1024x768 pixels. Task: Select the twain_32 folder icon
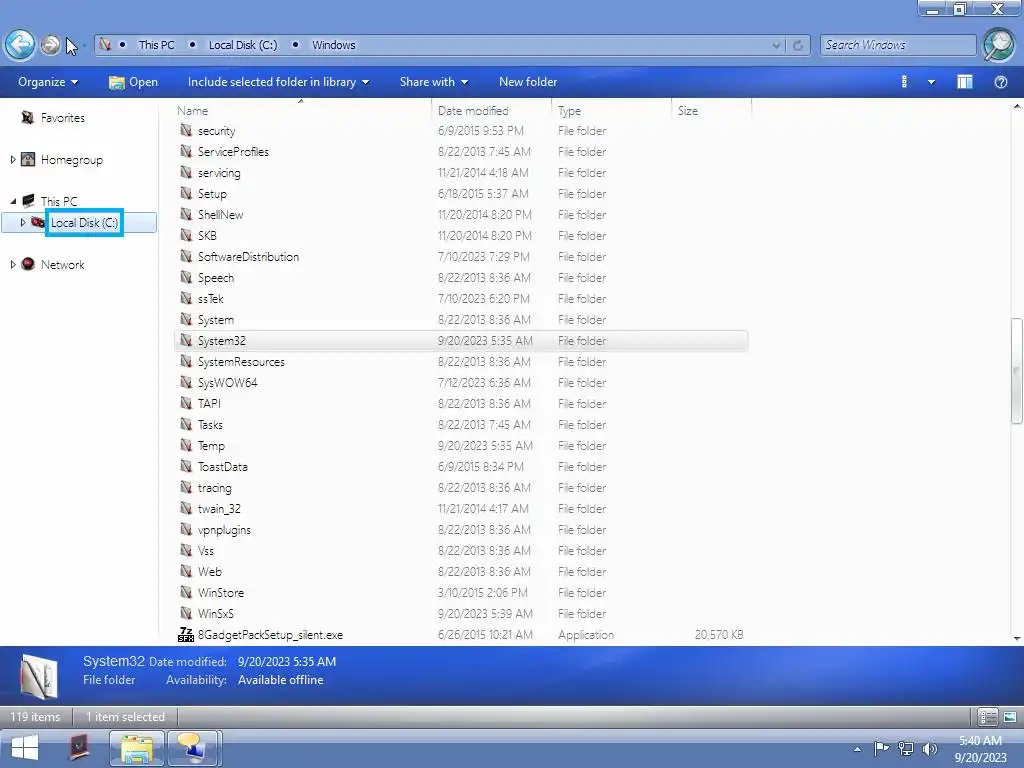tap(186, 508)
